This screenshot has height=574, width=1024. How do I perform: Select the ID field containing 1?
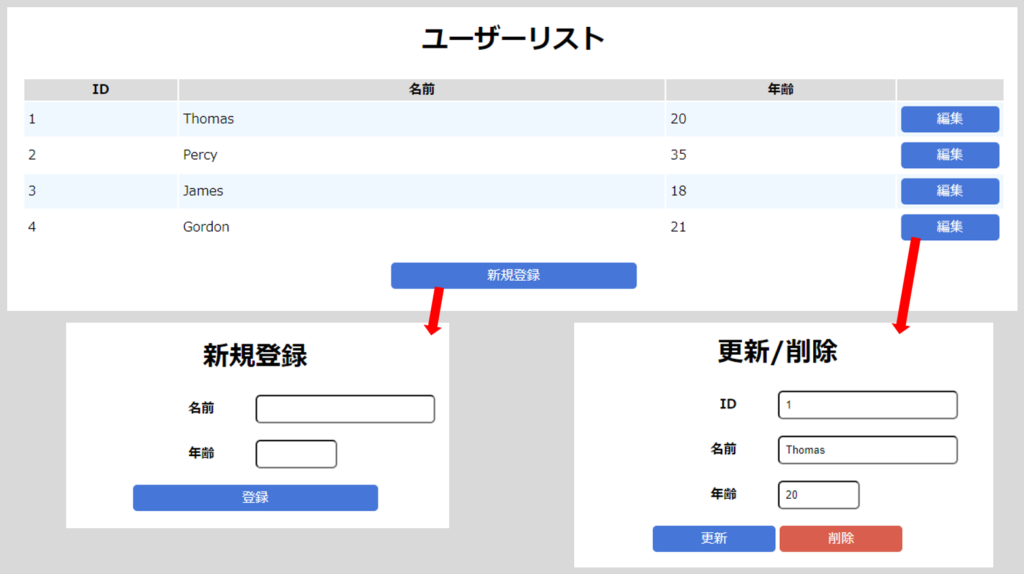pos(867,405)
